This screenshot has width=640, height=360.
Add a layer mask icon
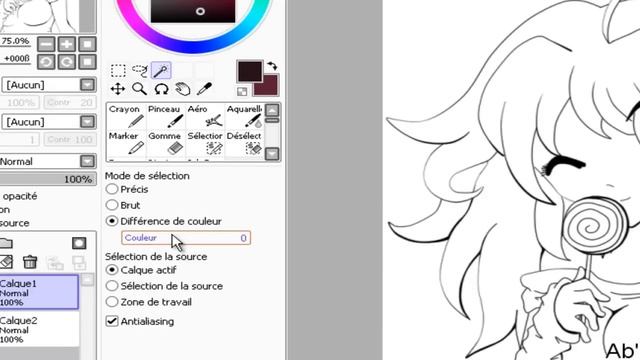pos(79,243)
